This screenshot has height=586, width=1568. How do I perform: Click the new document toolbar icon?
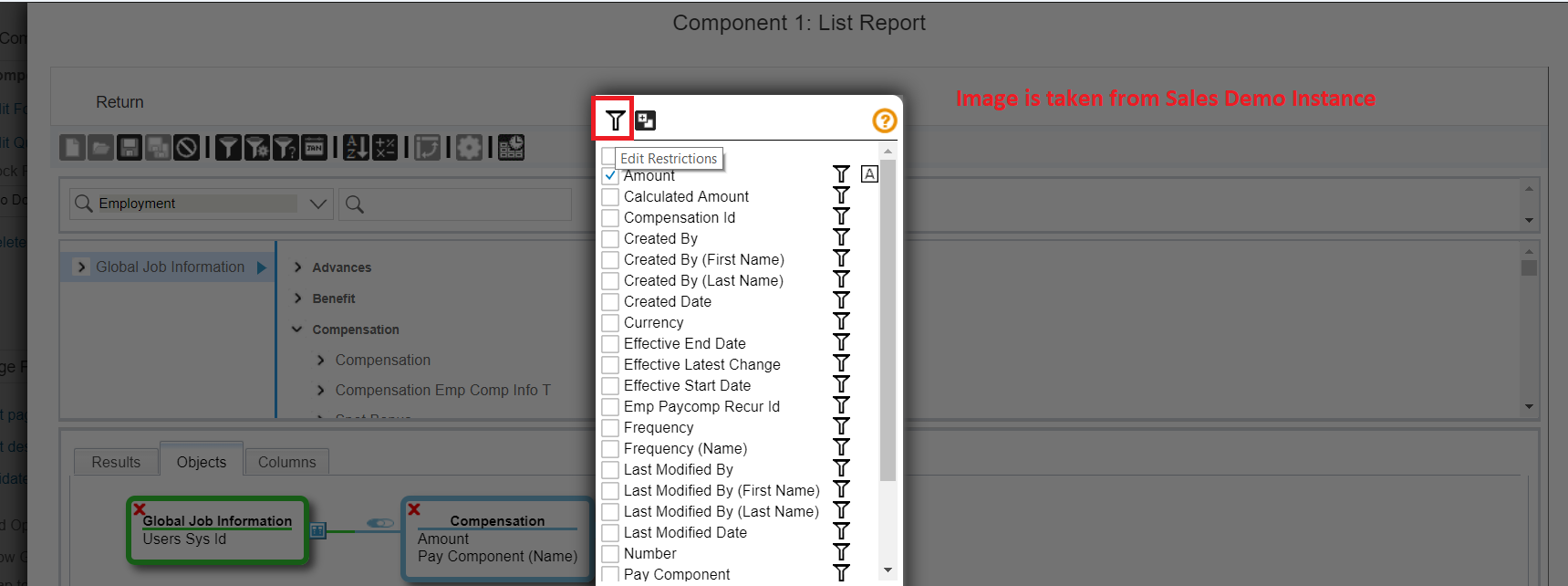(72, 147)
